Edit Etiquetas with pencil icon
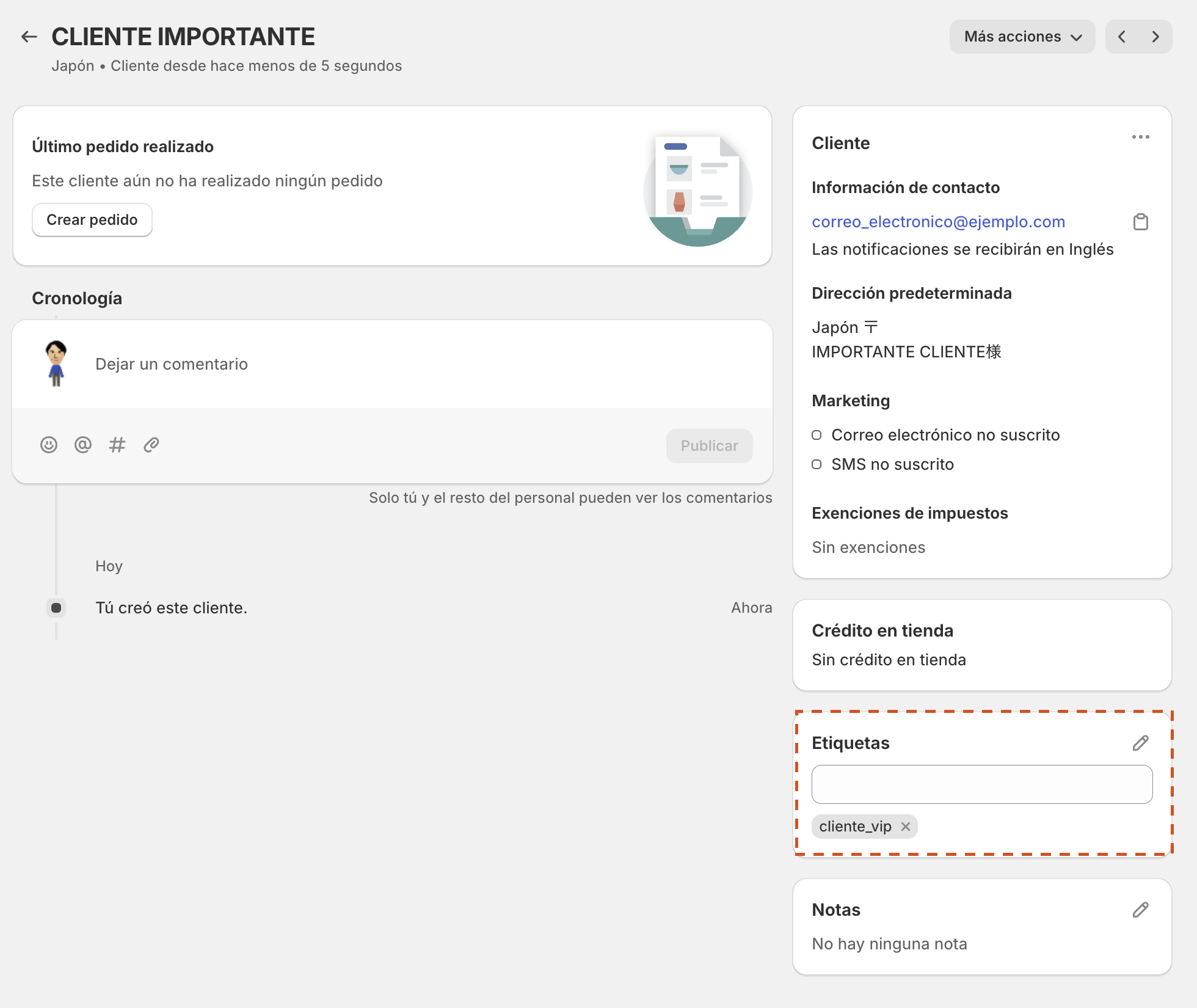Image resolution: width=1197 pixels, height=1008 pixels. pyautogui.click(x=1140, y=743)
